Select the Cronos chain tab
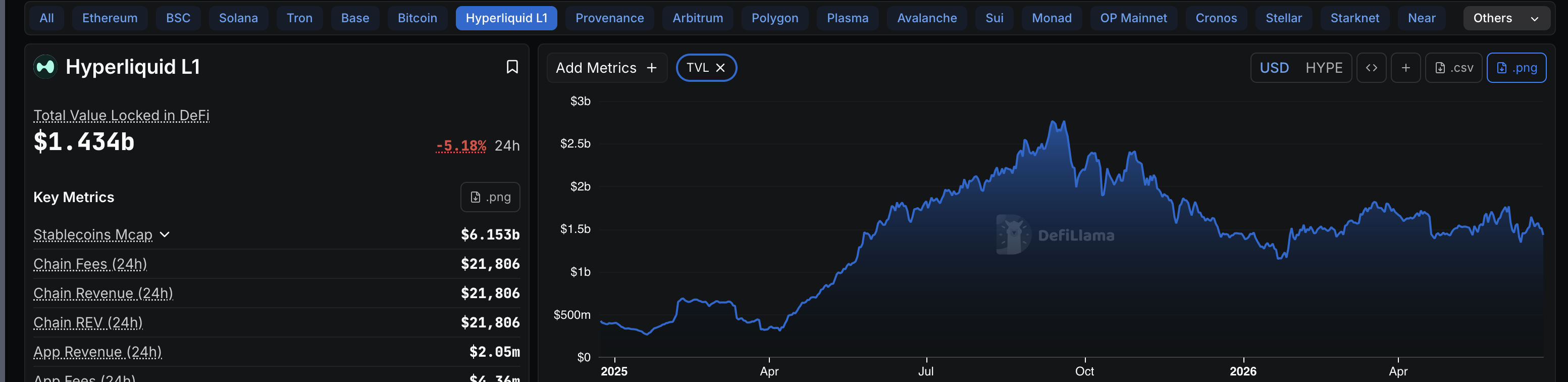This screenshot has width=1568, height=382. [1216, 18]
